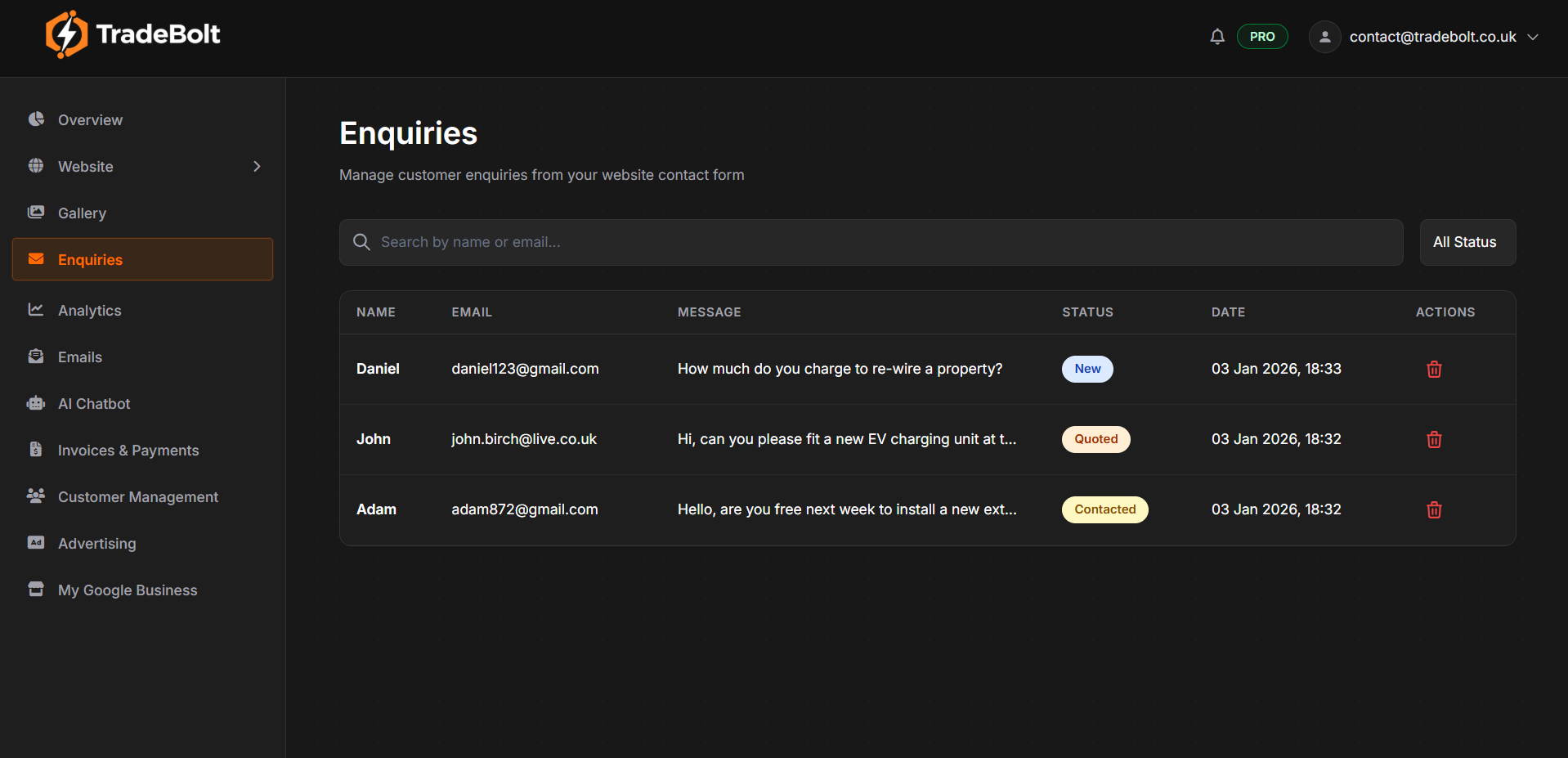Click the PRO plan badge
Image resolution: width=1568 pixels, height=758 pixels.
click(x=1262, y=36)
